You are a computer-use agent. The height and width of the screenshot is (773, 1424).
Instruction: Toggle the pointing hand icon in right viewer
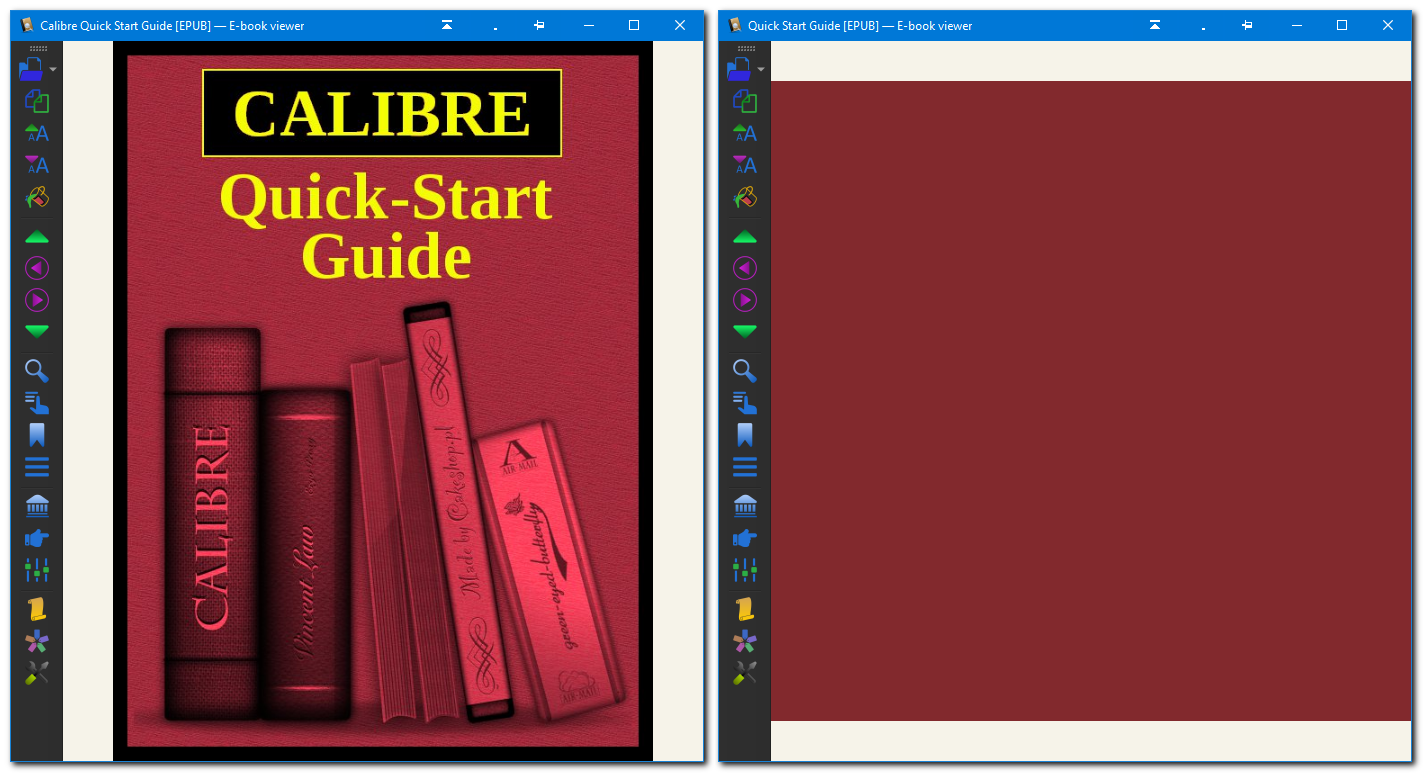pos(745,538)
